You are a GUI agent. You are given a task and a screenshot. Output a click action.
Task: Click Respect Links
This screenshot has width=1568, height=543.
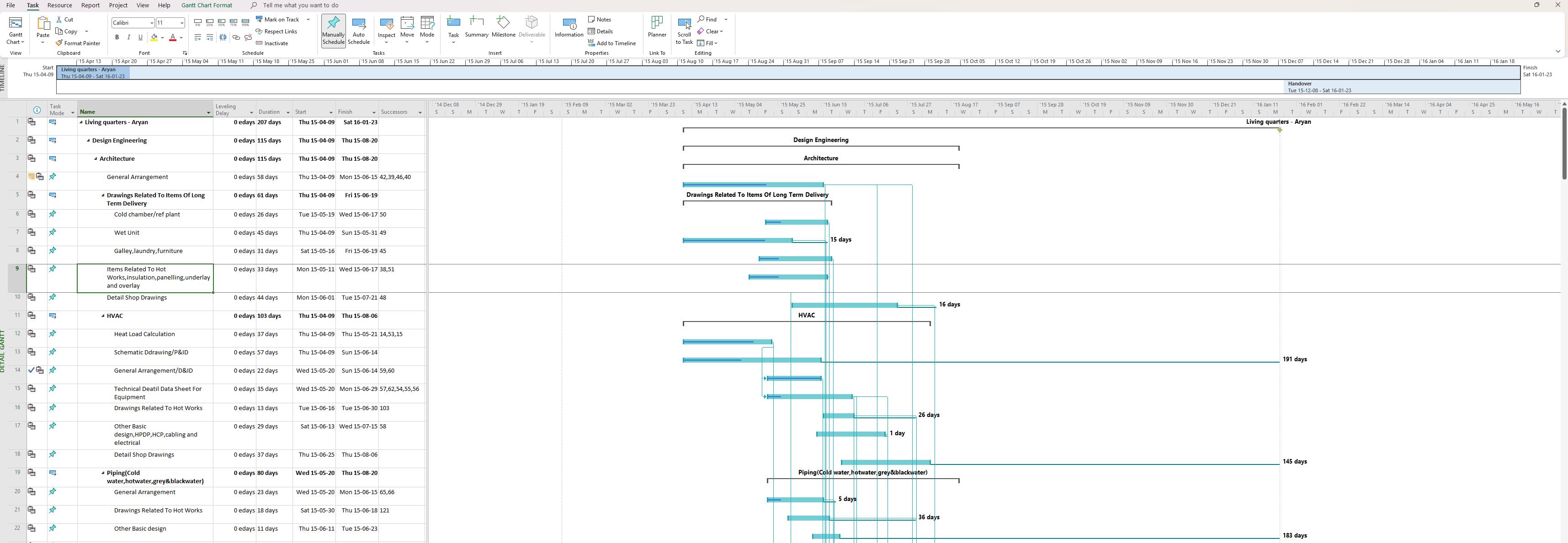coord(276,32)
